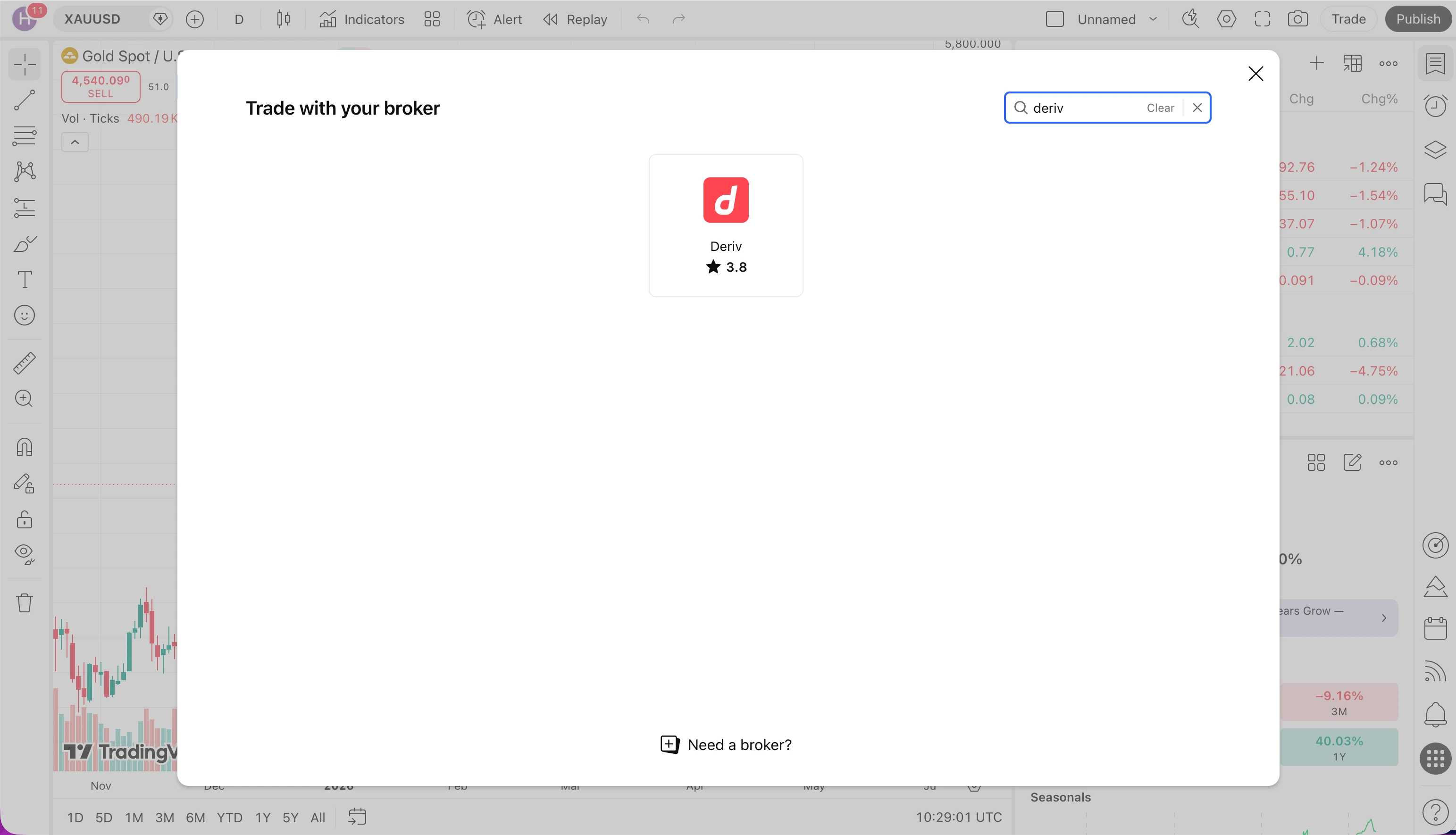The height and width of the screenshot is (835, 1456).
Task: Open quick search lightning icon
Action: pos(1190,19)
